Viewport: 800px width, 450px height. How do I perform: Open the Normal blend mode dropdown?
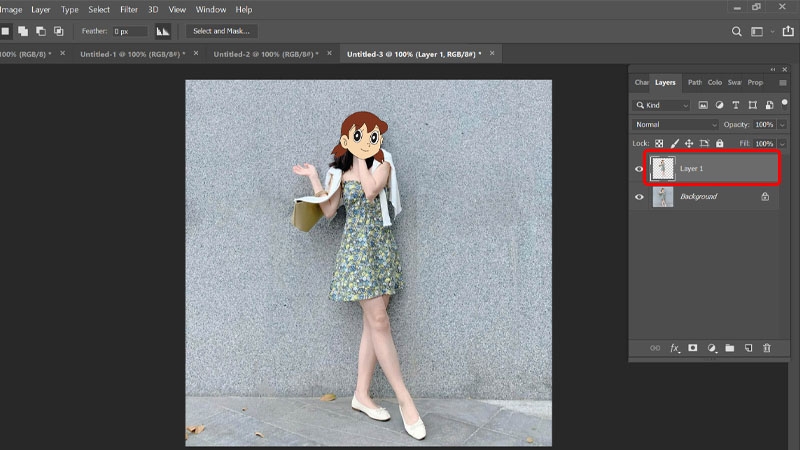tap(675, 124)
